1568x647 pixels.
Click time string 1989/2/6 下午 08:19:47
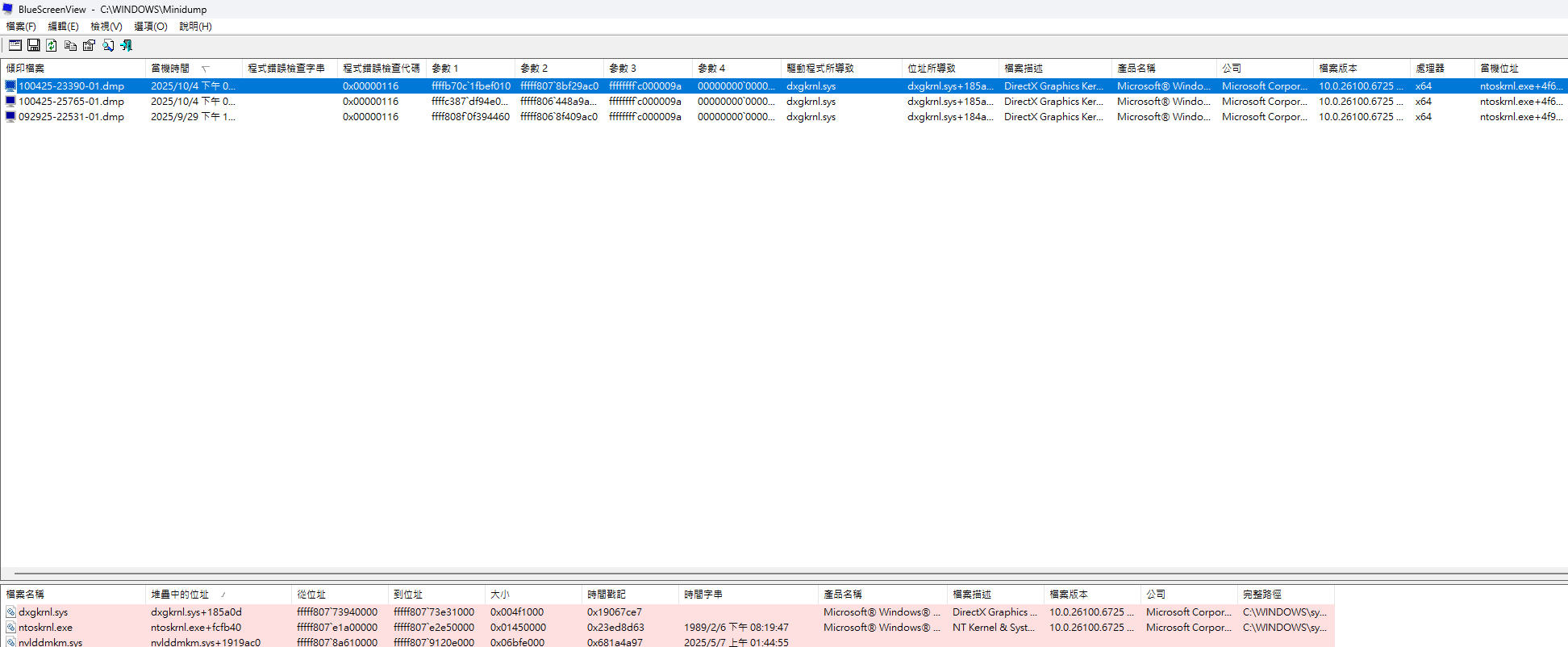(x=736, y=627)
